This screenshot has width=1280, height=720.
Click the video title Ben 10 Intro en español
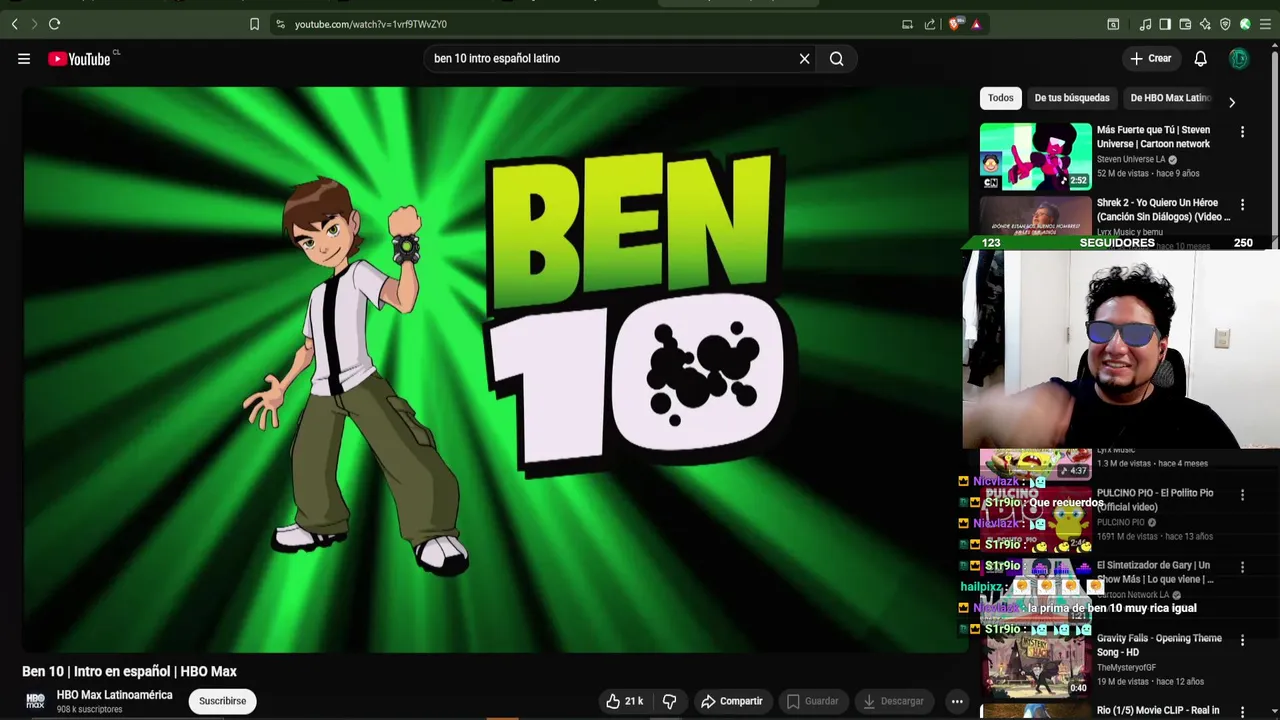[x=129, y=671]
